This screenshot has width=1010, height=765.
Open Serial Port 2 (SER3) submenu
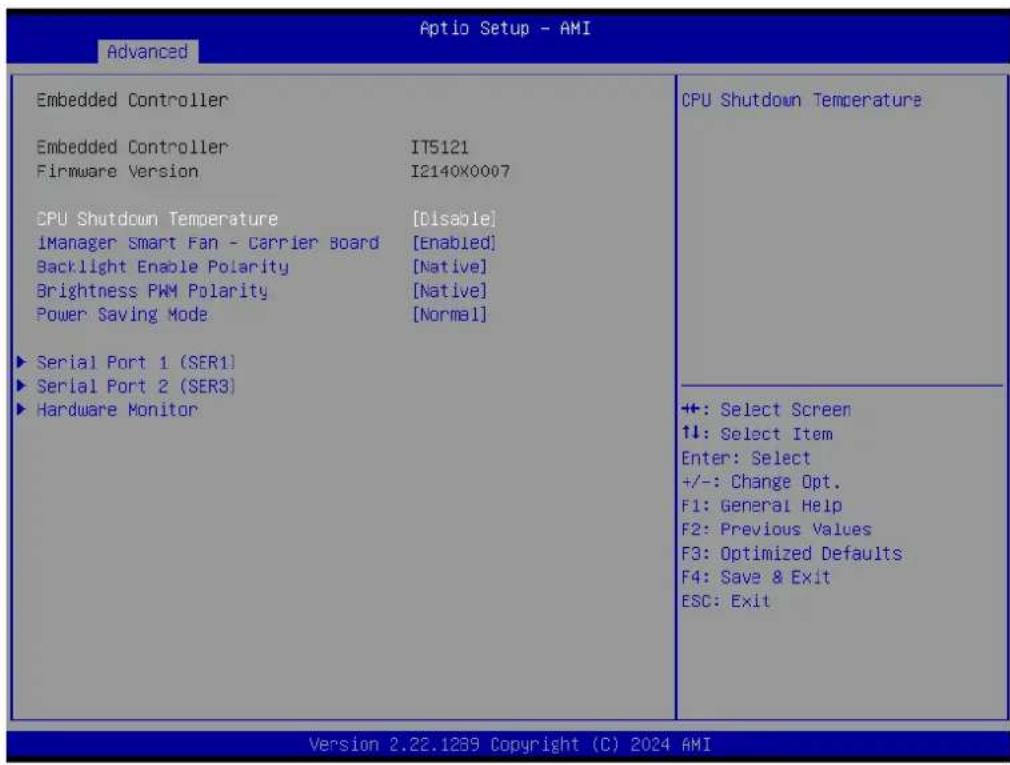(x=136, y=386)
